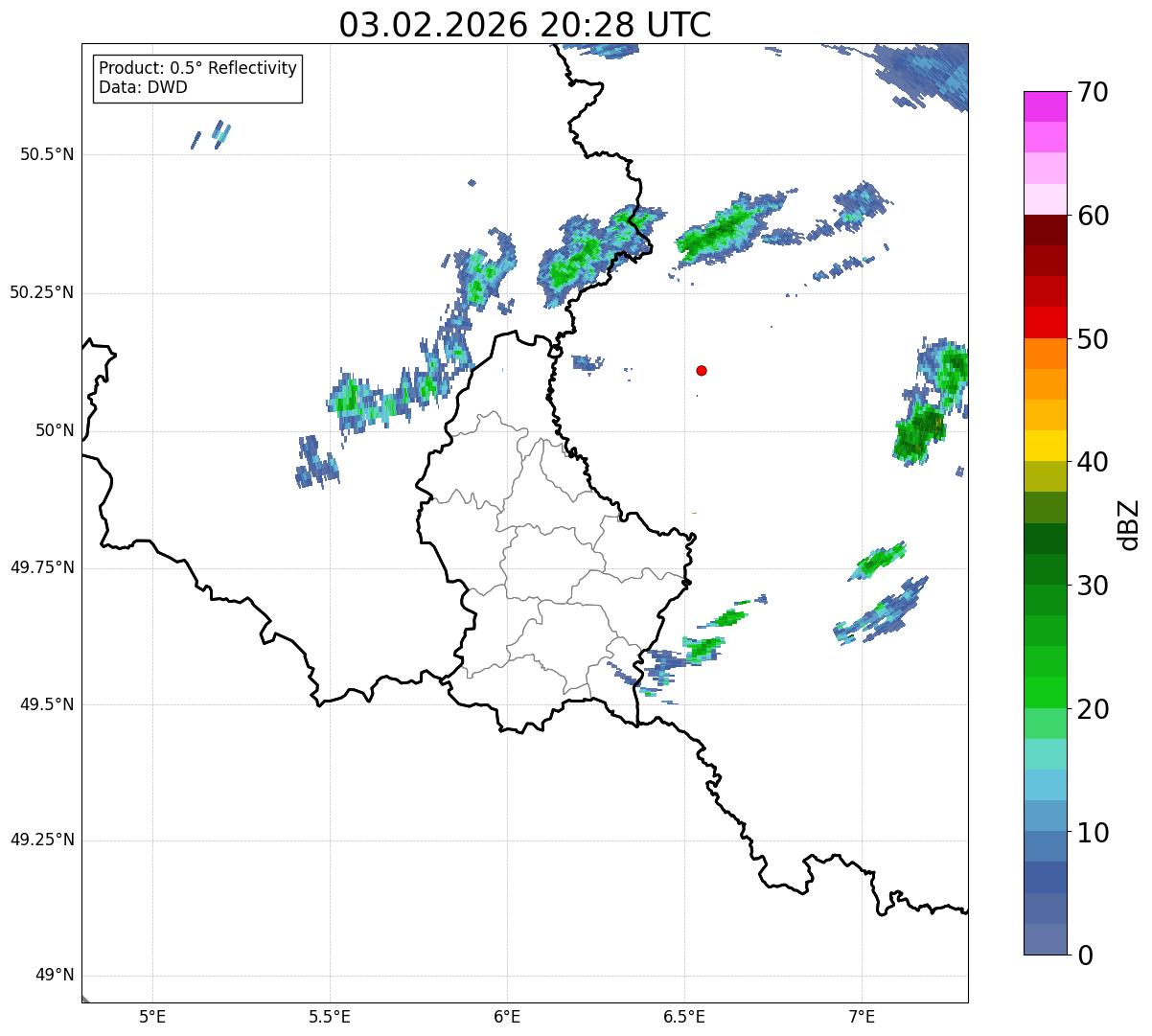Click the dBZ colorbar axis label

tap(1128, 524)
